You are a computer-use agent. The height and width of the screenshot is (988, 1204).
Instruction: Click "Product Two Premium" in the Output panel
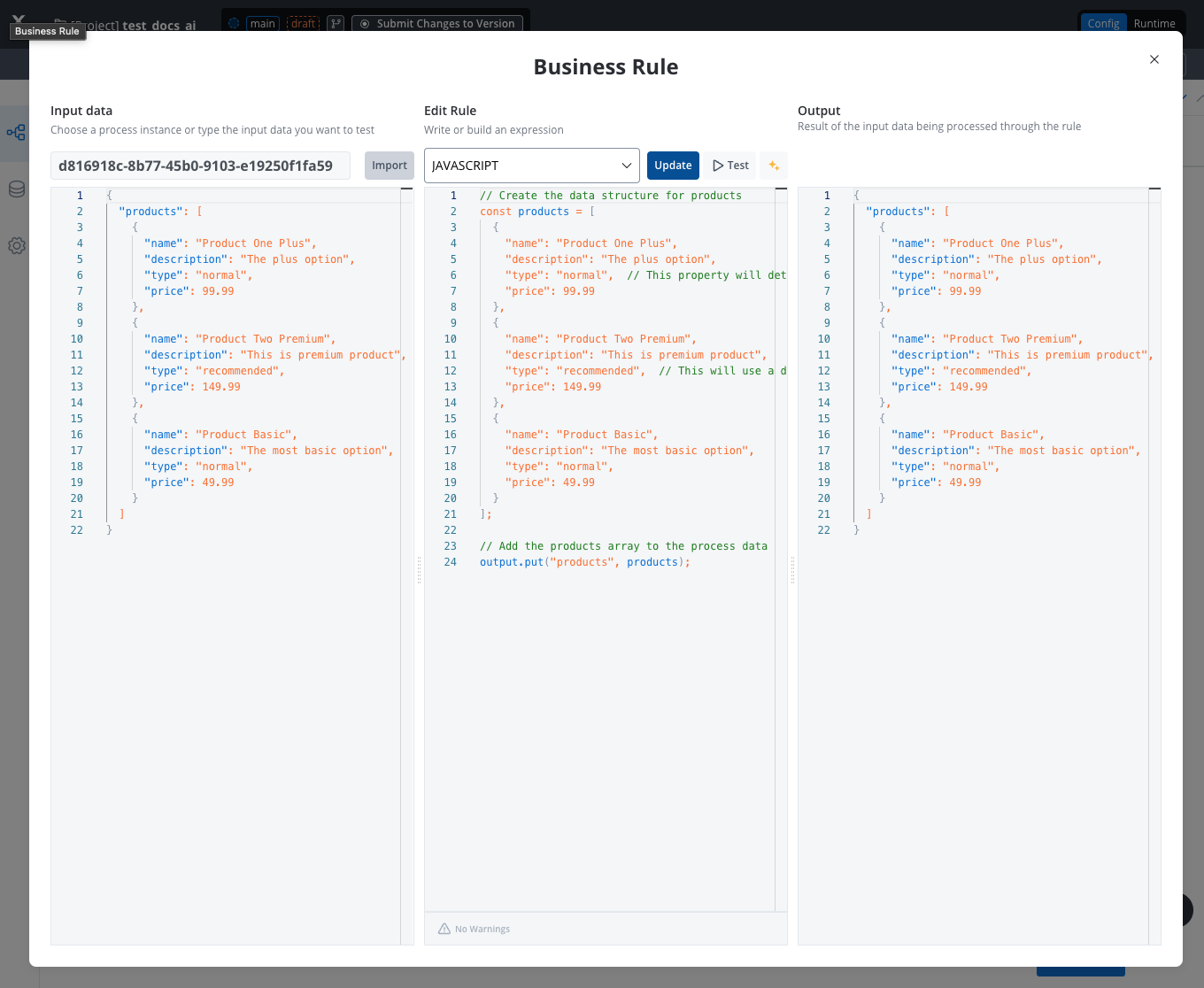1011,339
